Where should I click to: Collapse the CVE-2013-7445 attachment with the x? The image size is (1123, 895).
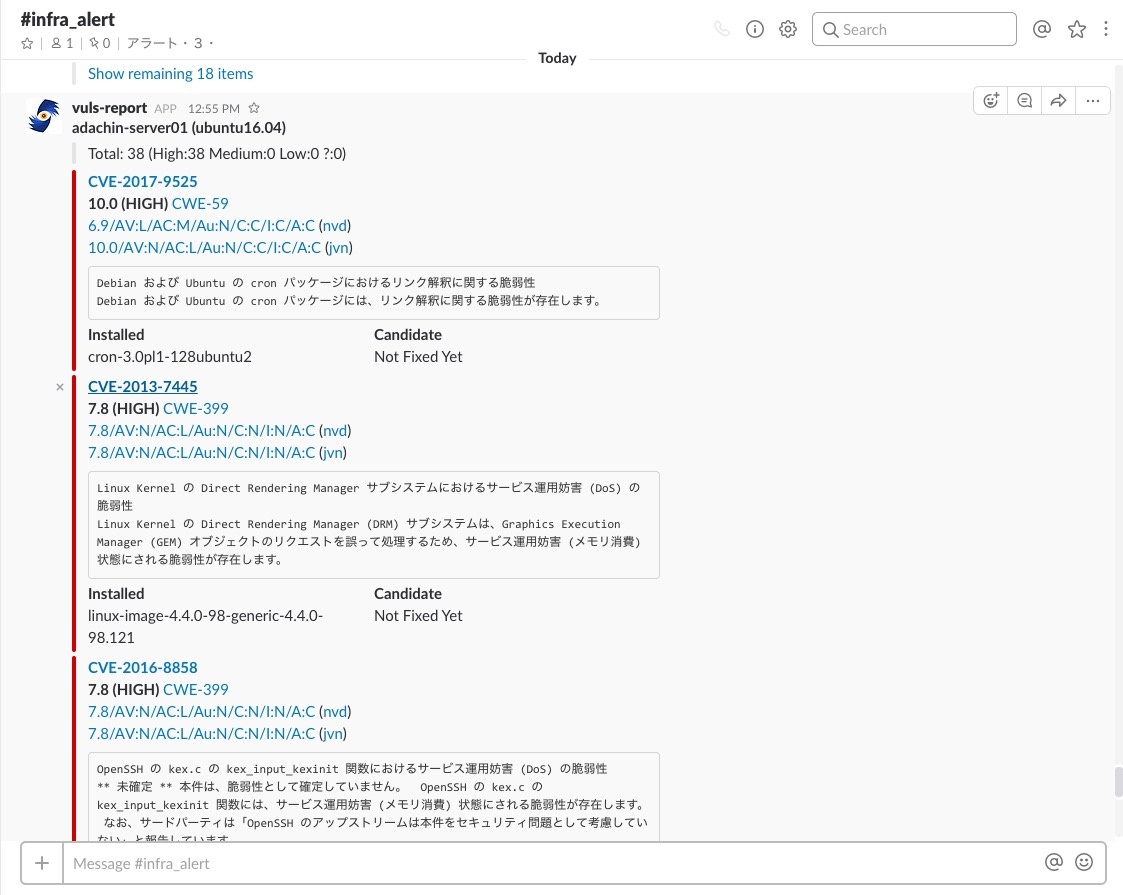tap(60, 387)
